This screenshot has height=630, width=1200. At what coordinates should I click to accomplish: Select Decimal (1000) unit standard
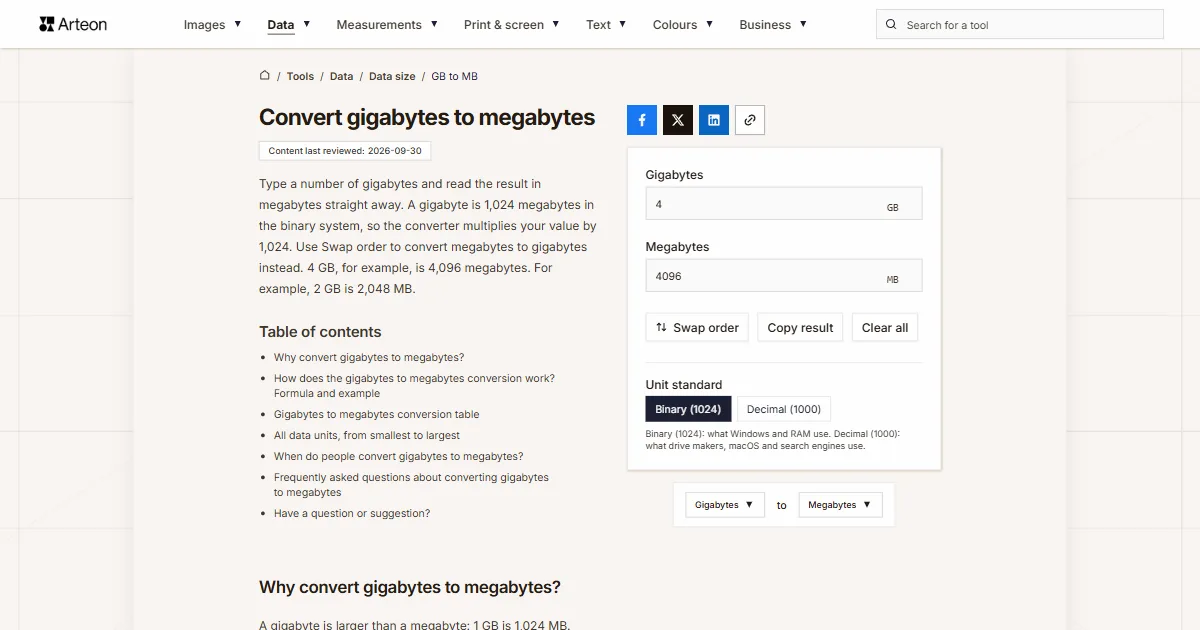point(784,409)
